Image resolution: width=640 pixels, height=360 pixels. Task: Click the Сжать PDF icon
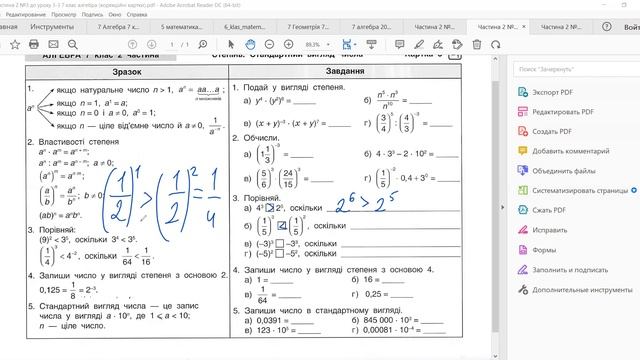pos(523,210)
